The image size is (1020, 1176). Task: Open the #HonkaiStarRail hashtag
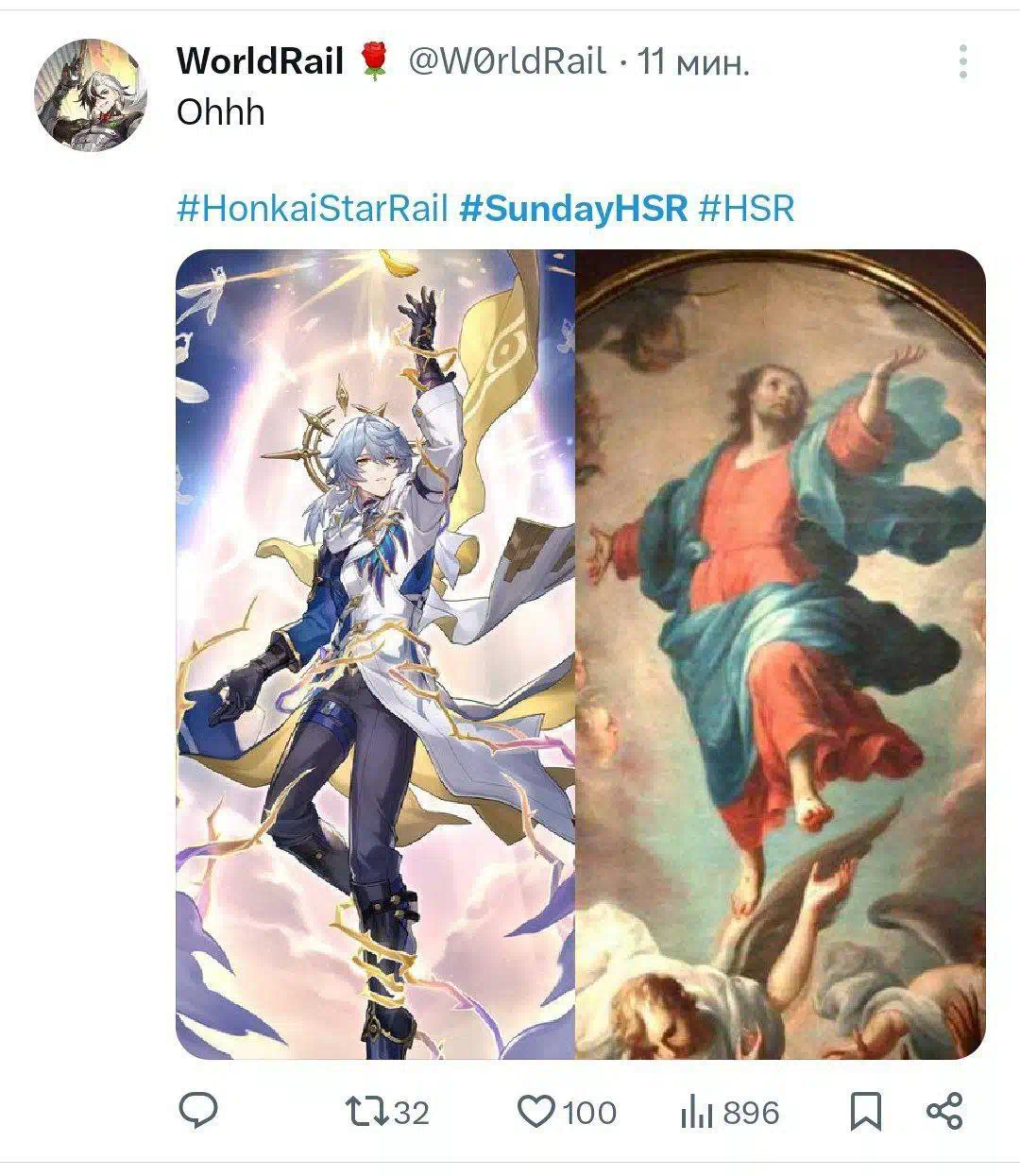[x=313, y=208]
